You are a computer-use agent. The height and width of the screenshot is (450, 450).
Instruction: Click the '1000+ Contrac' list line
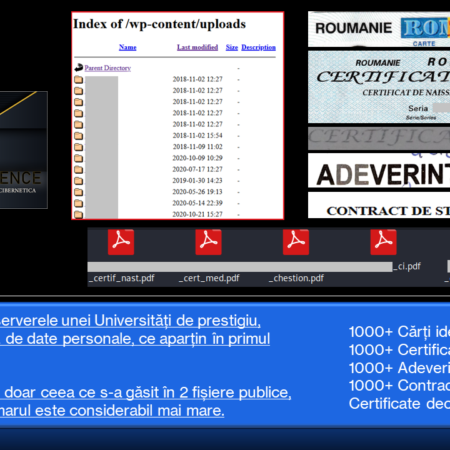click(x=399, y=386)
